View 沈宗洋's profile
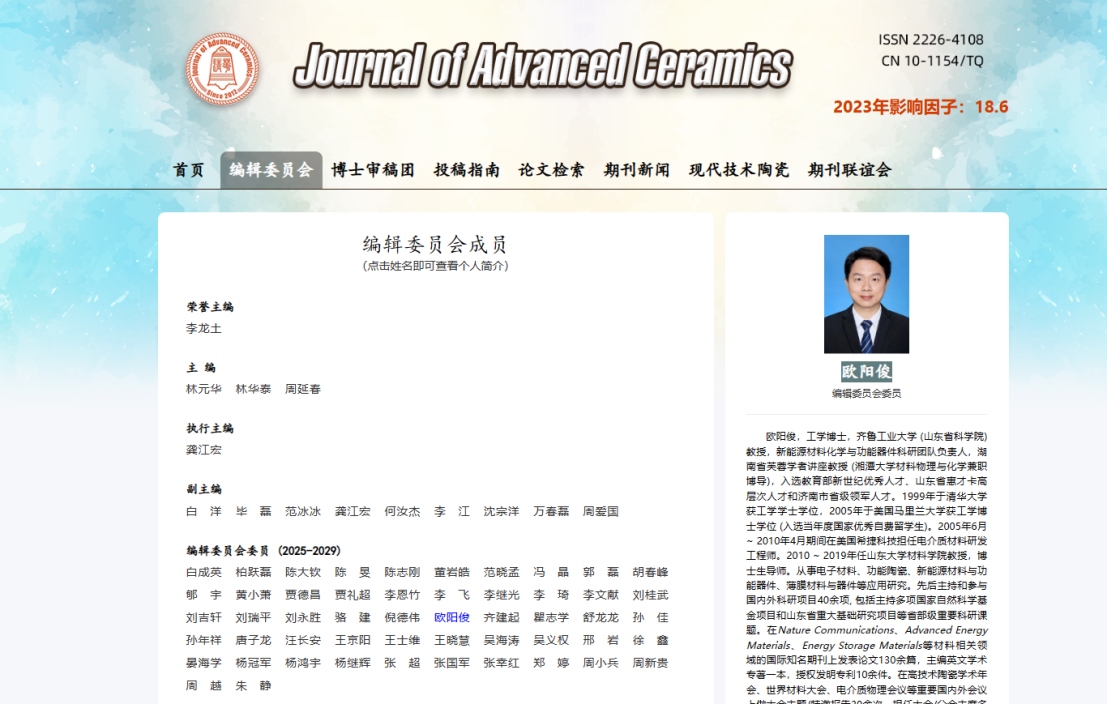Screen dimensions: 1107x705 pyautogui.click(x=501, y=512)
